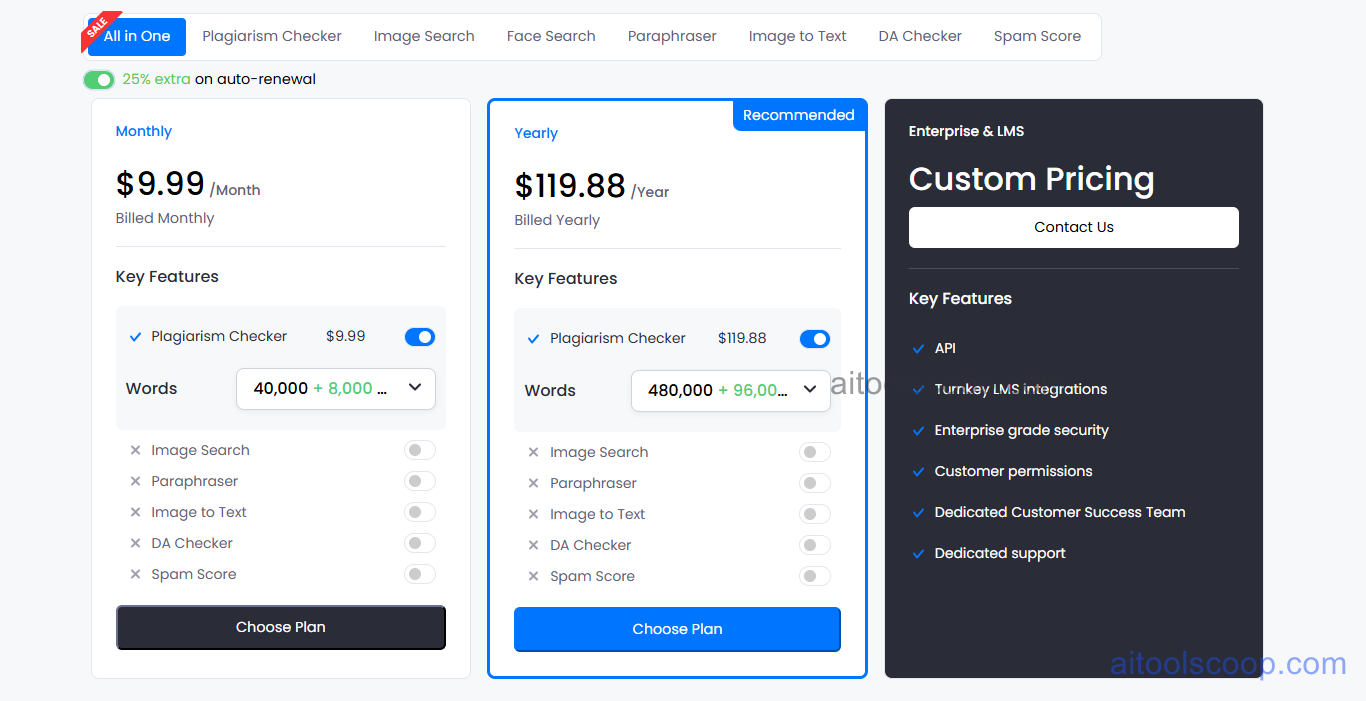Enable Image Search toggle in Monthly plan
Image resolution: width=1366 pixels, height=701 pixels.
point(420,451)
